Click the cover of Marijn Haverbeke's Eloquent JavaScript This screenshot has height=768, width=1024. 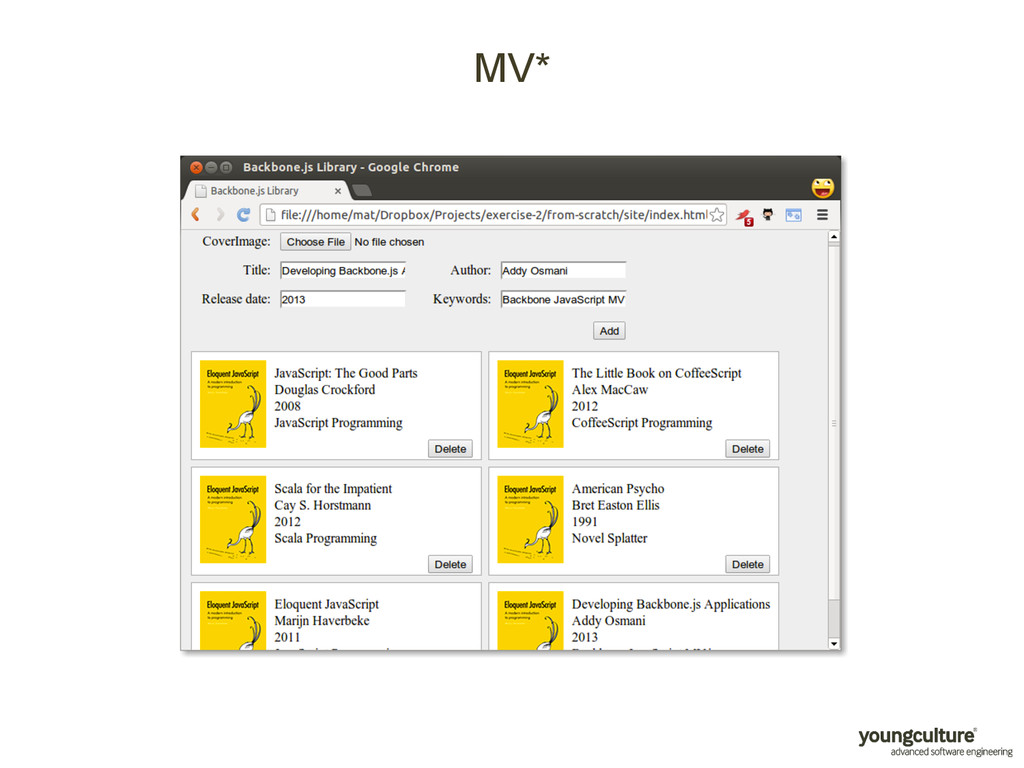click(x=233, y=621)
